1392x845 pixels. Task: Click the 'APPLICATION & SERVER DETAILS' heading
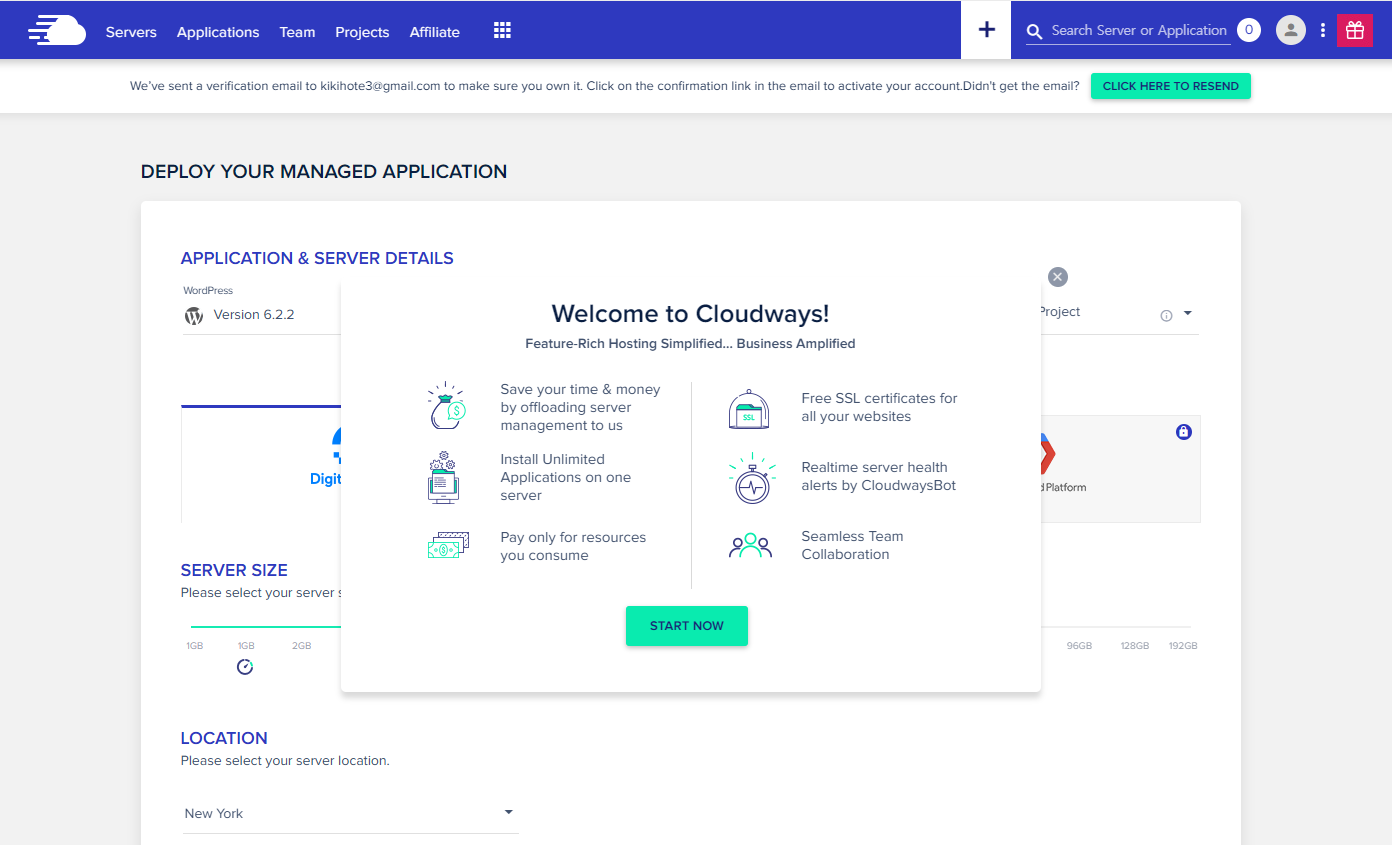coord(317,258)
